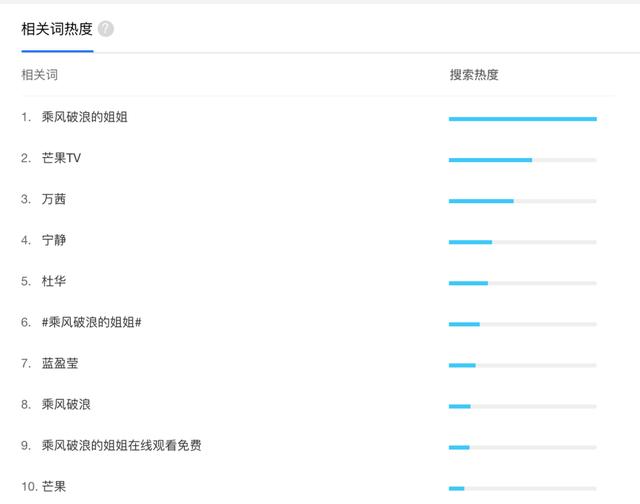Open keyword 杜华
Viewport: 640px width, 504px height.
click(x=54, y=281)
